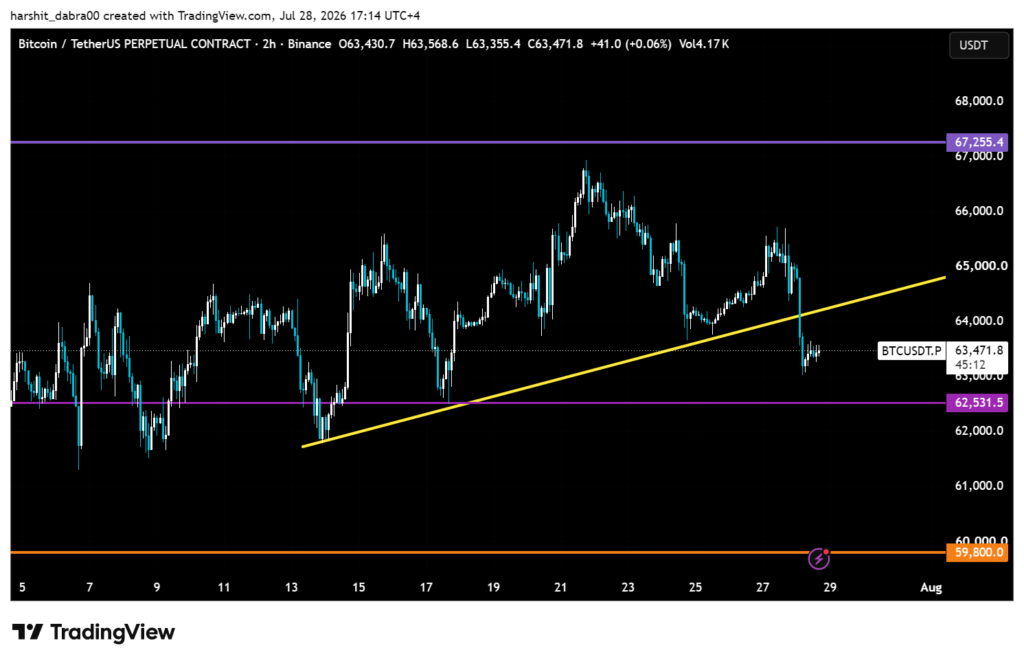
Task: Click the Bitcoin / TetherUS PERPETUAL CONTRACT title
Action: click(x=135, y=44)
